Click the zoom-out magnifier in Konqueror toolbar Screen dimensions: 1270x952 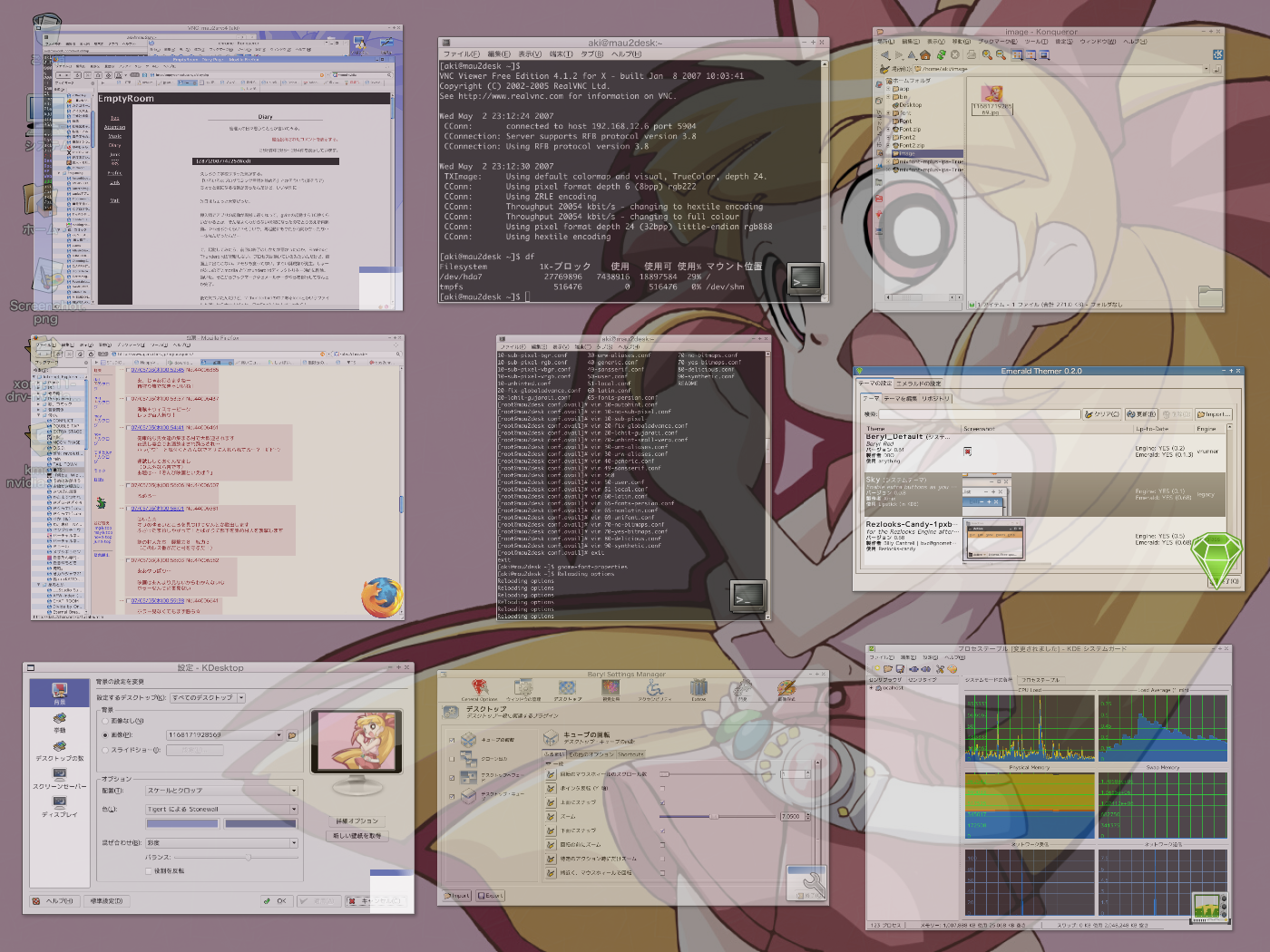click(x=1001, y=55)
